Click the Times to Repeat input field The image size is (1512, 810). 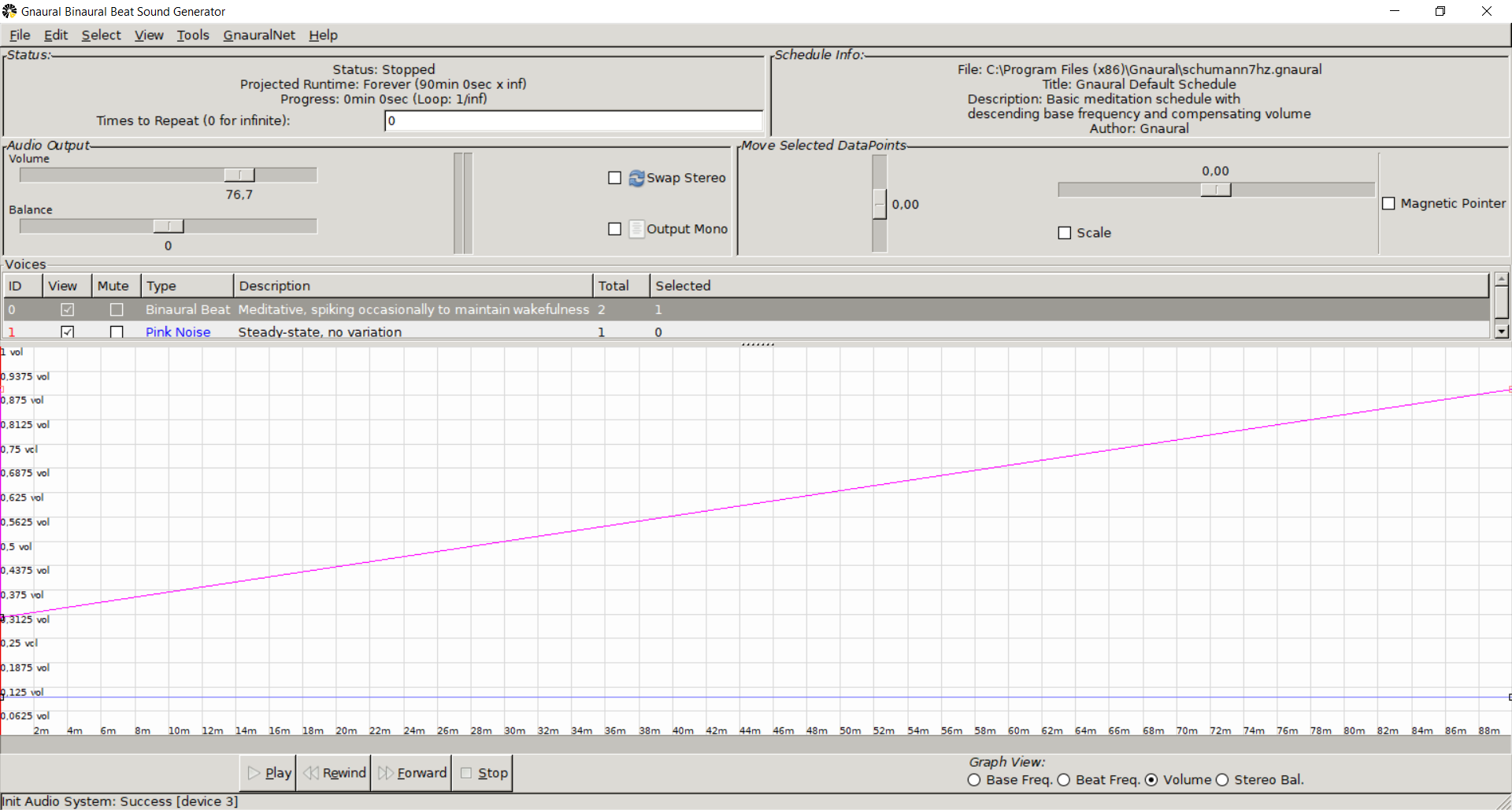(x=573, y=120)
